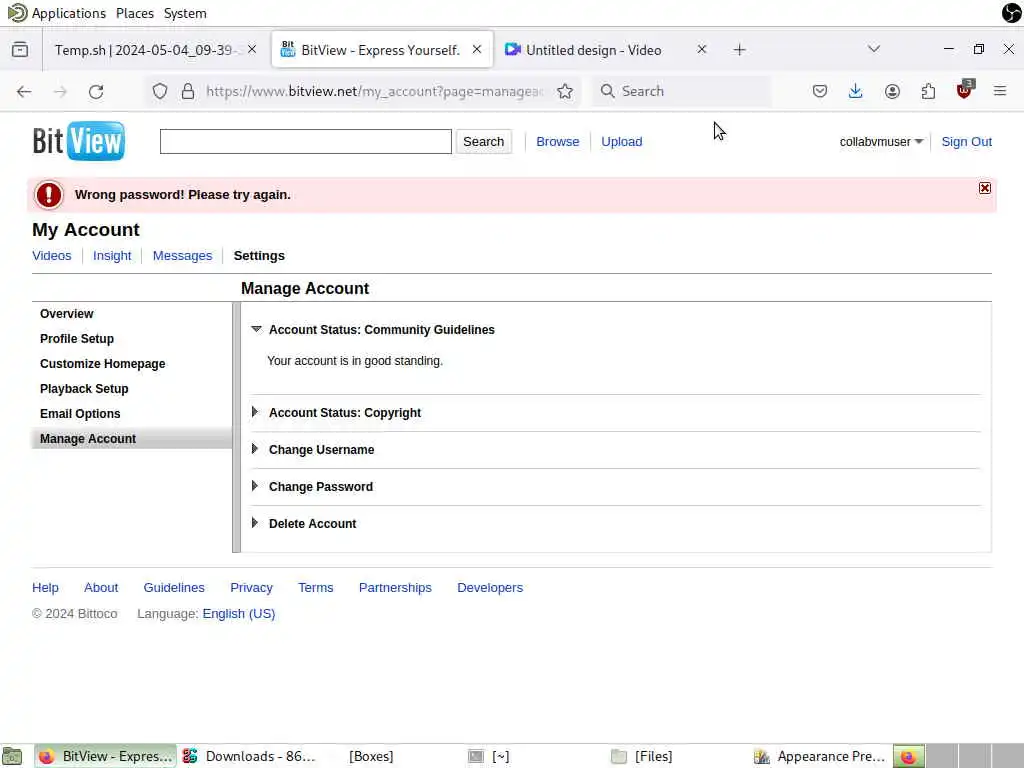This screenshot has width=1024, height=768.
Task: Switch to Downloads window in taskbar
Action: click(249, 756)
